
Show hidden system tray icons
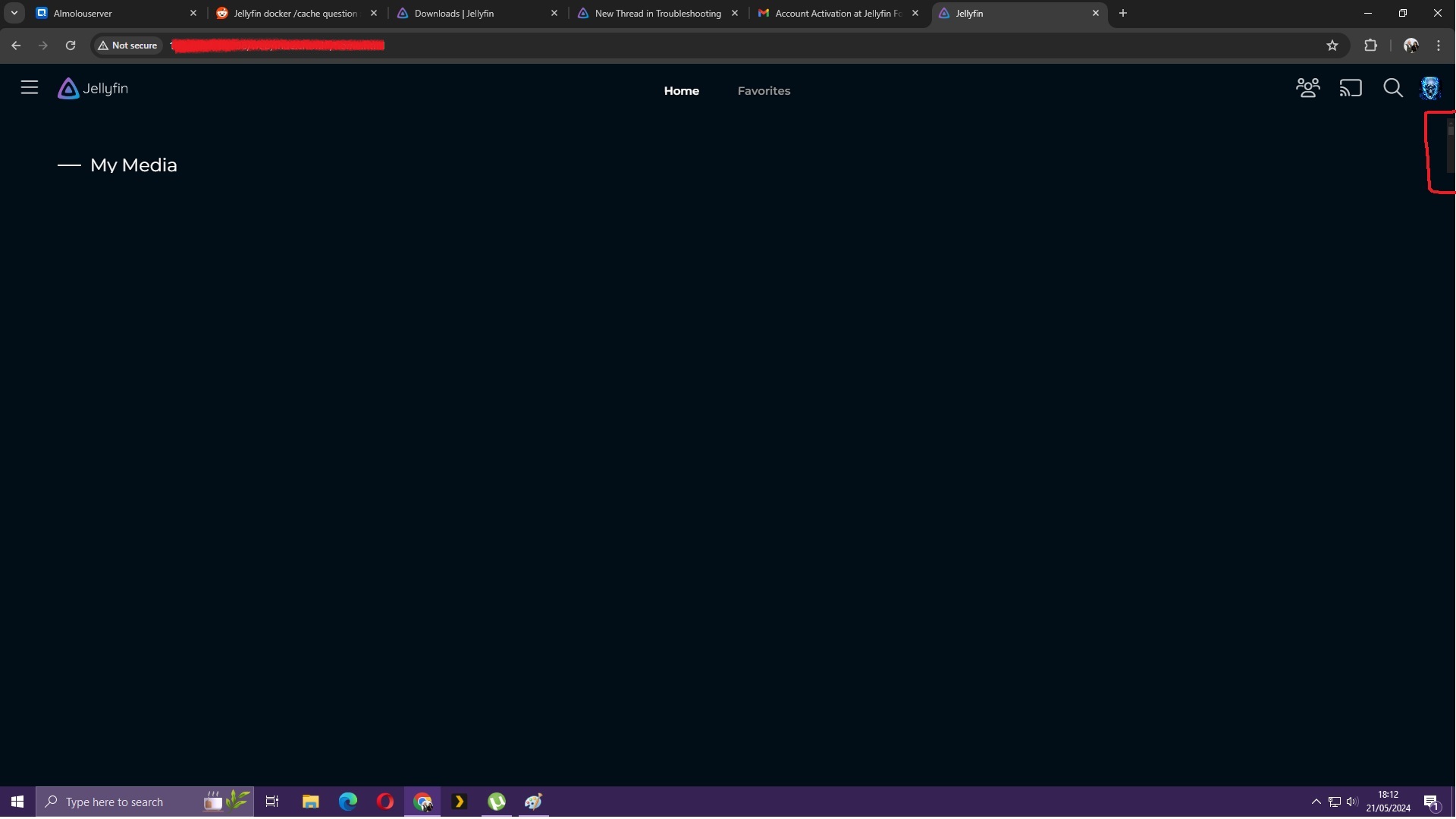coord(1316,802)
